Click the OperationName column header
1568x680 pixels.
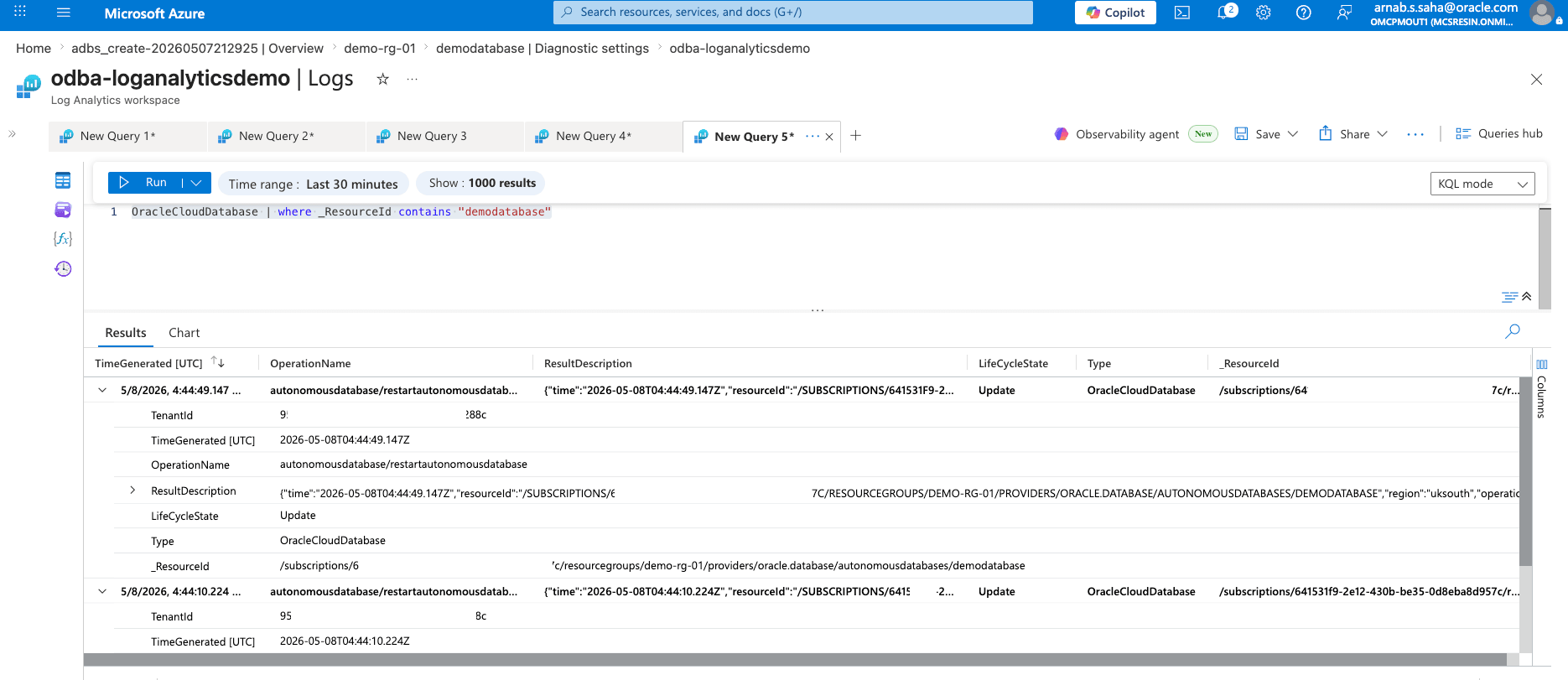pos(310,364)
